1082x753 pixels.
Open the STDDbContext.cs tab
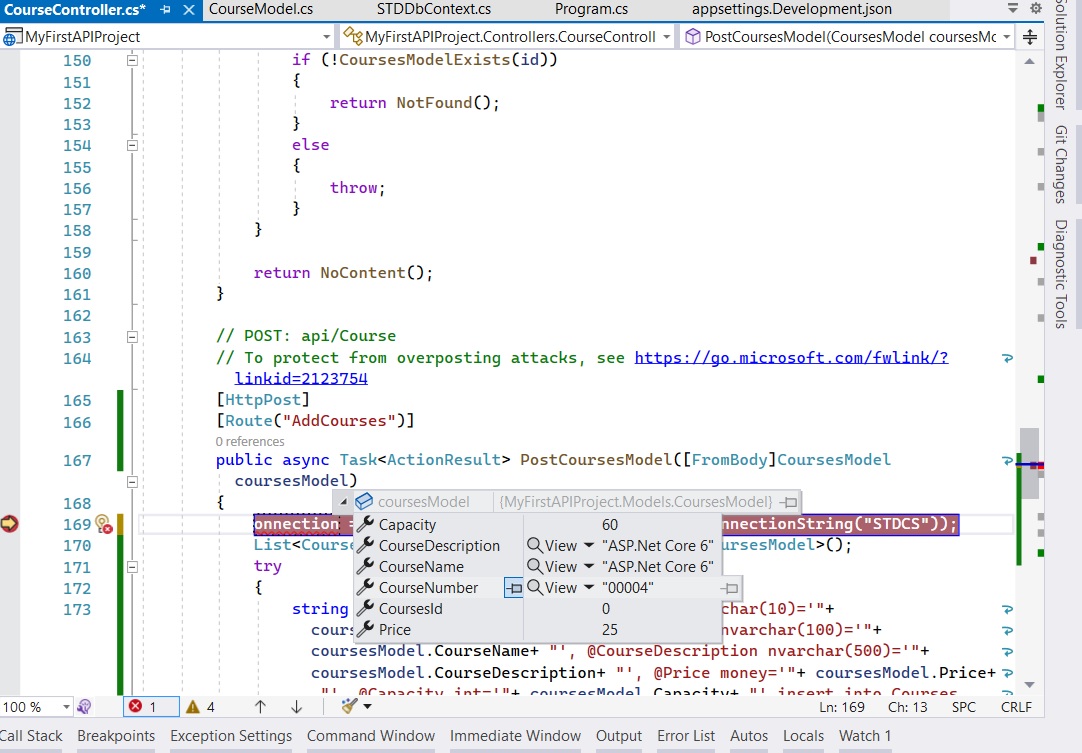pos(433,9)
